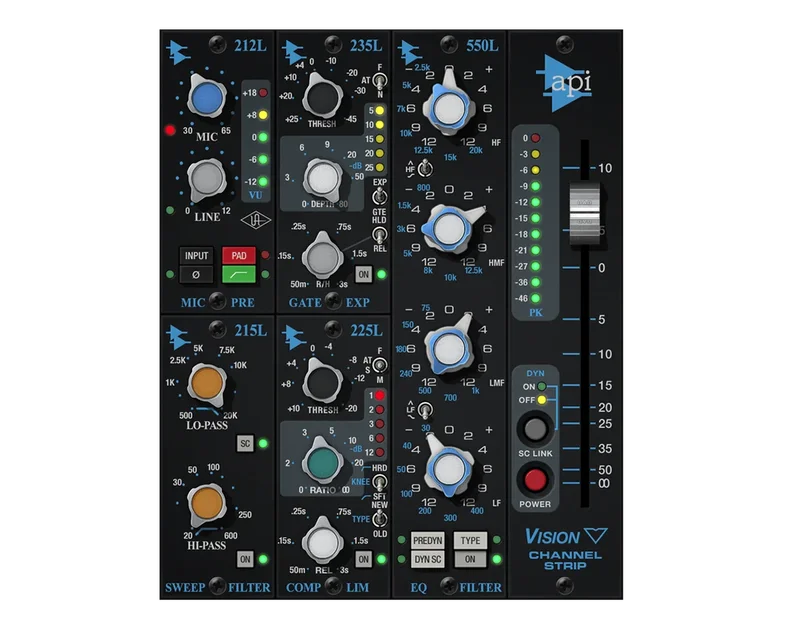Viewport: 800px width, 628px height.
Task: Click the 235L module API logo
Action: [294, 52]
